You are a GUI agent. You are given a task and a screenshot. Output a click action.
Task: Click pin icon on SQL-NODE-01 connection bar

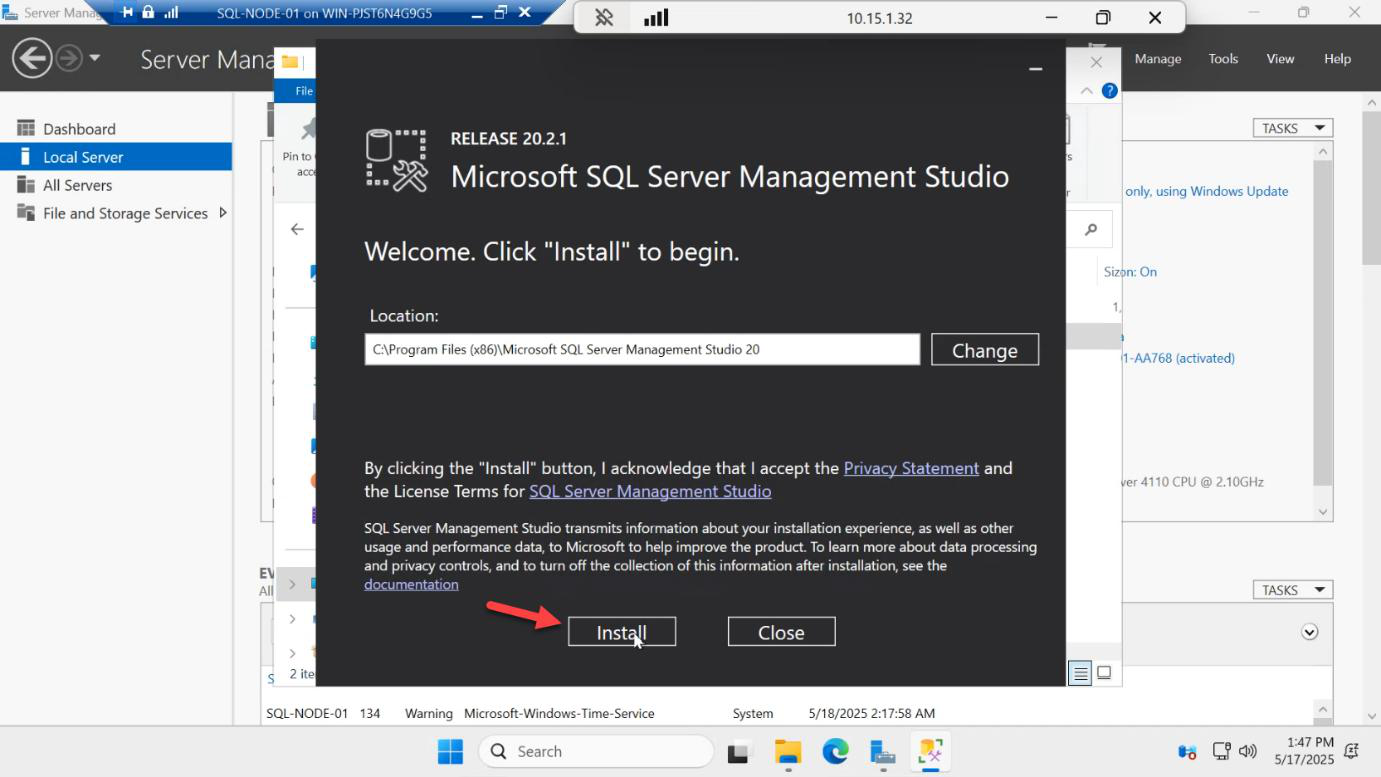[127, 13]
